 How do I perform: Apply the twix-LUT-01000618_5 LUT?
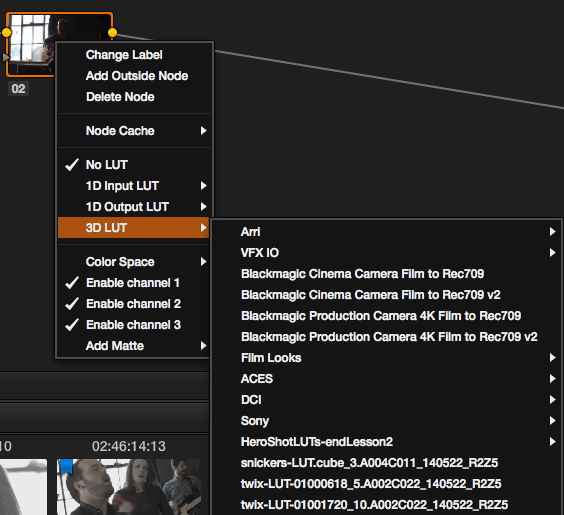click(x=386, y=484)
